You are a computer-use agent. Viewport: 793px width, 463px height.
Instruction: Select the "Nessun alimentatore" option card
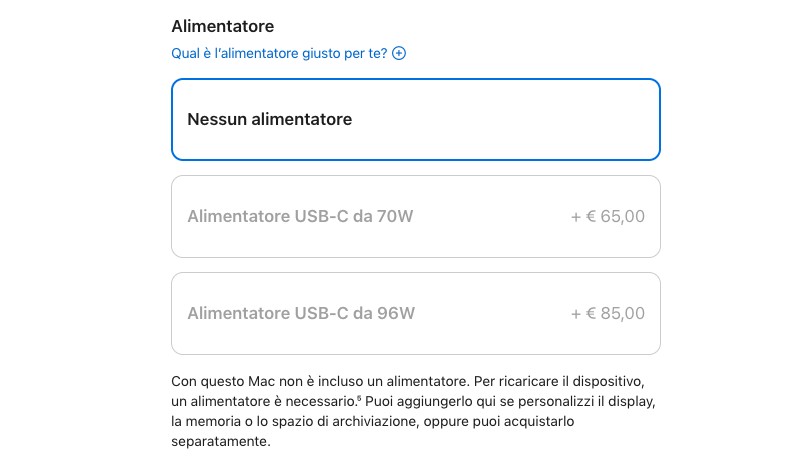click(x=415, y=120)
